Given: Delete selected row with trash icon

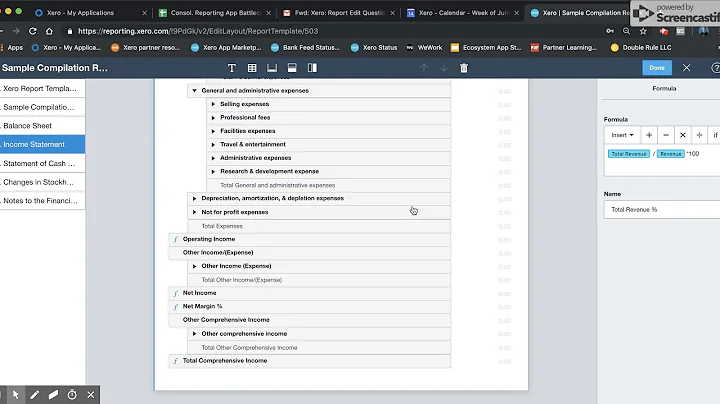Looking at the screenshot, I should [464, 68].
